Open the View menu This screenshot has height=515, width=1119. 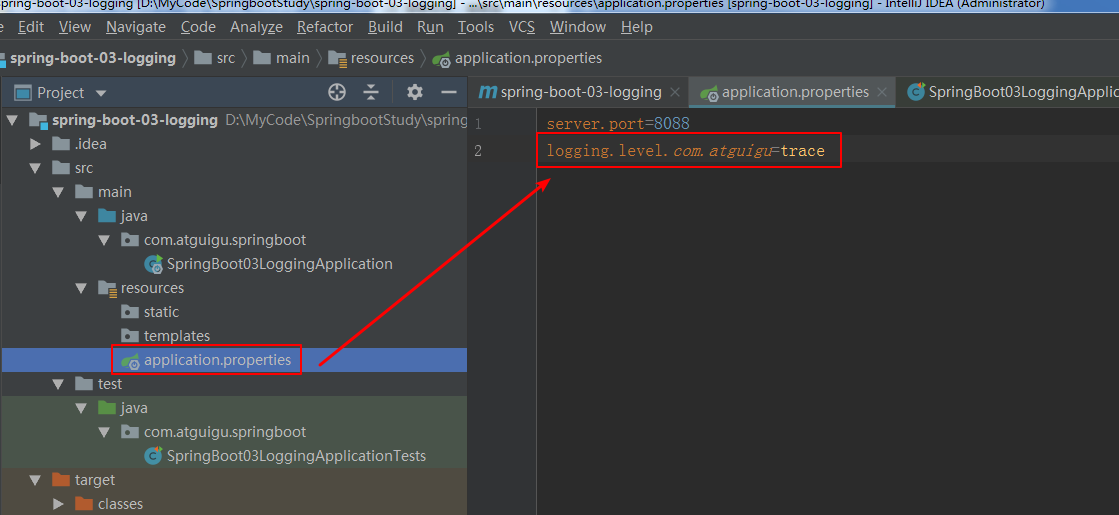click(x=75, y=27)
